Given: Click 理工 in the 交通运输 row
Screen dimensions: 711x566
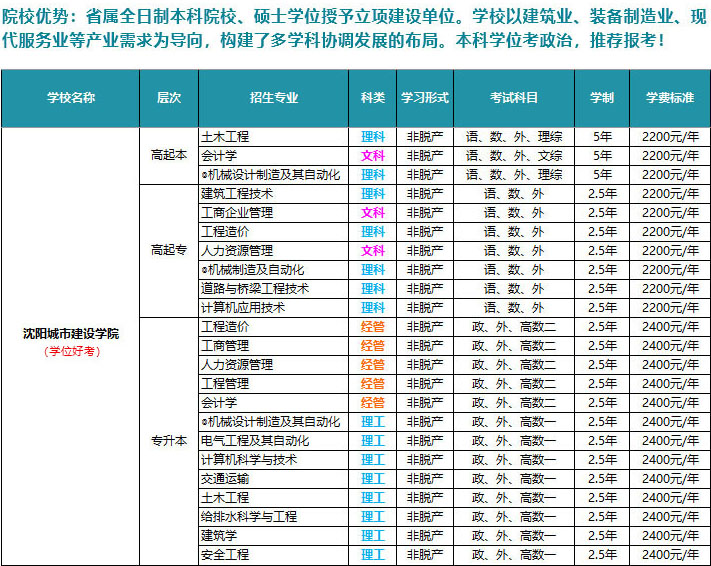Looking at the screenshot, I should 373,479.
